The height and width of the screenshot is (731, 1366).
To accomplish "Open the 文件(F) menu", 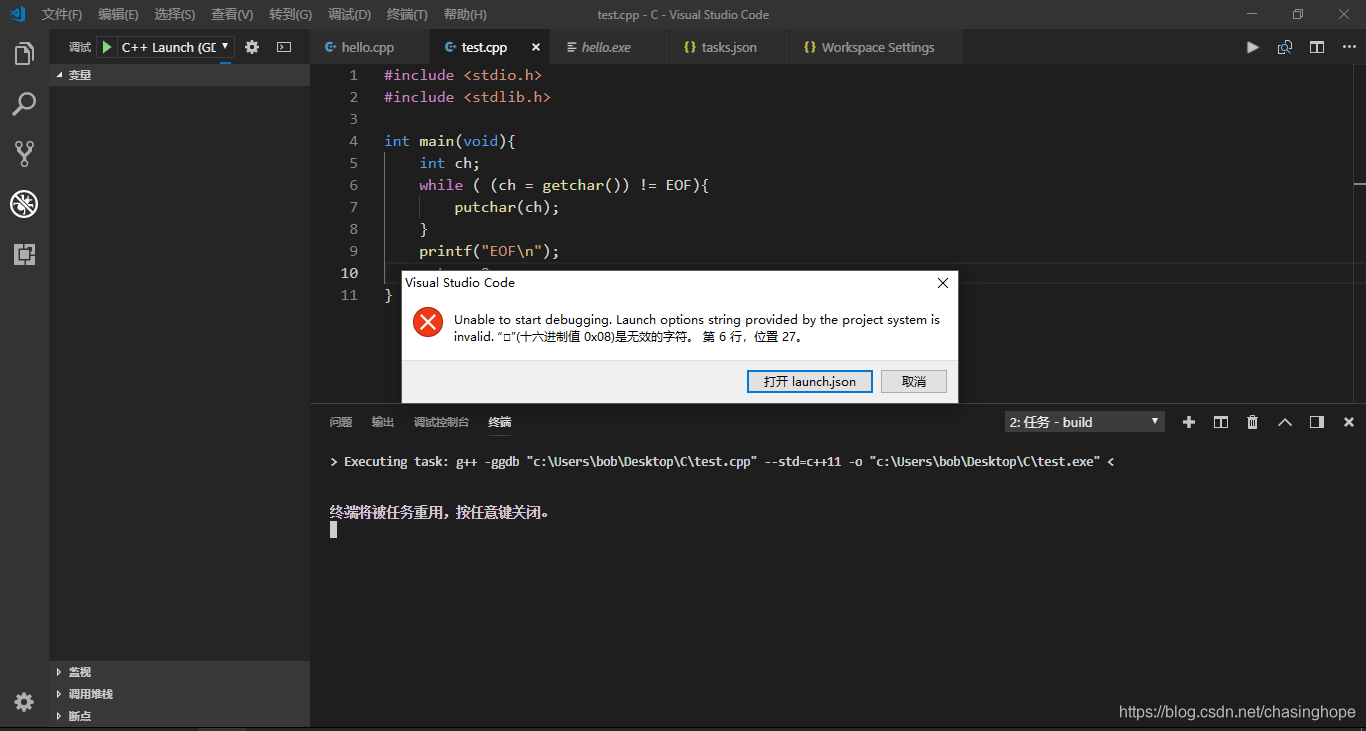I will pos(62,14).
